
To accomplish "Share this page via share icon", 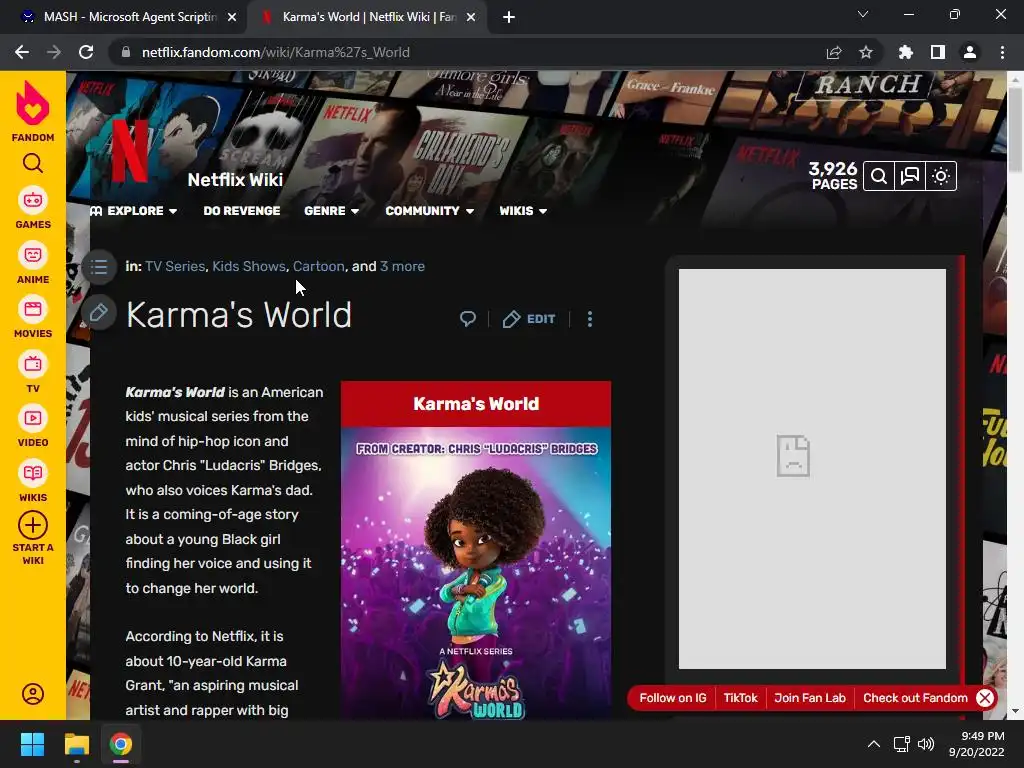I will pyautogui.click(x=834, y=52).
